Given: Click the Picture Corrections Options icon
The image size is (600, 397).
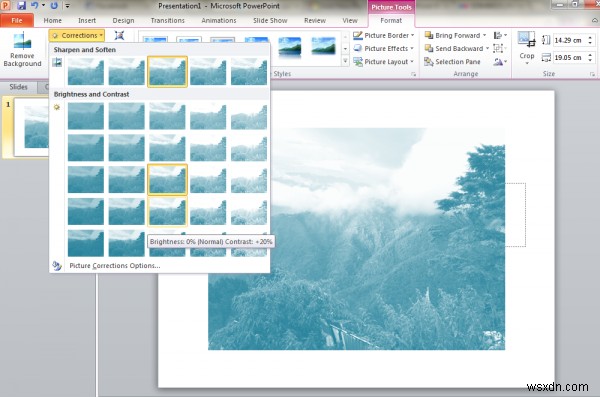Looking at the screenshot, I should coord(57,266).
